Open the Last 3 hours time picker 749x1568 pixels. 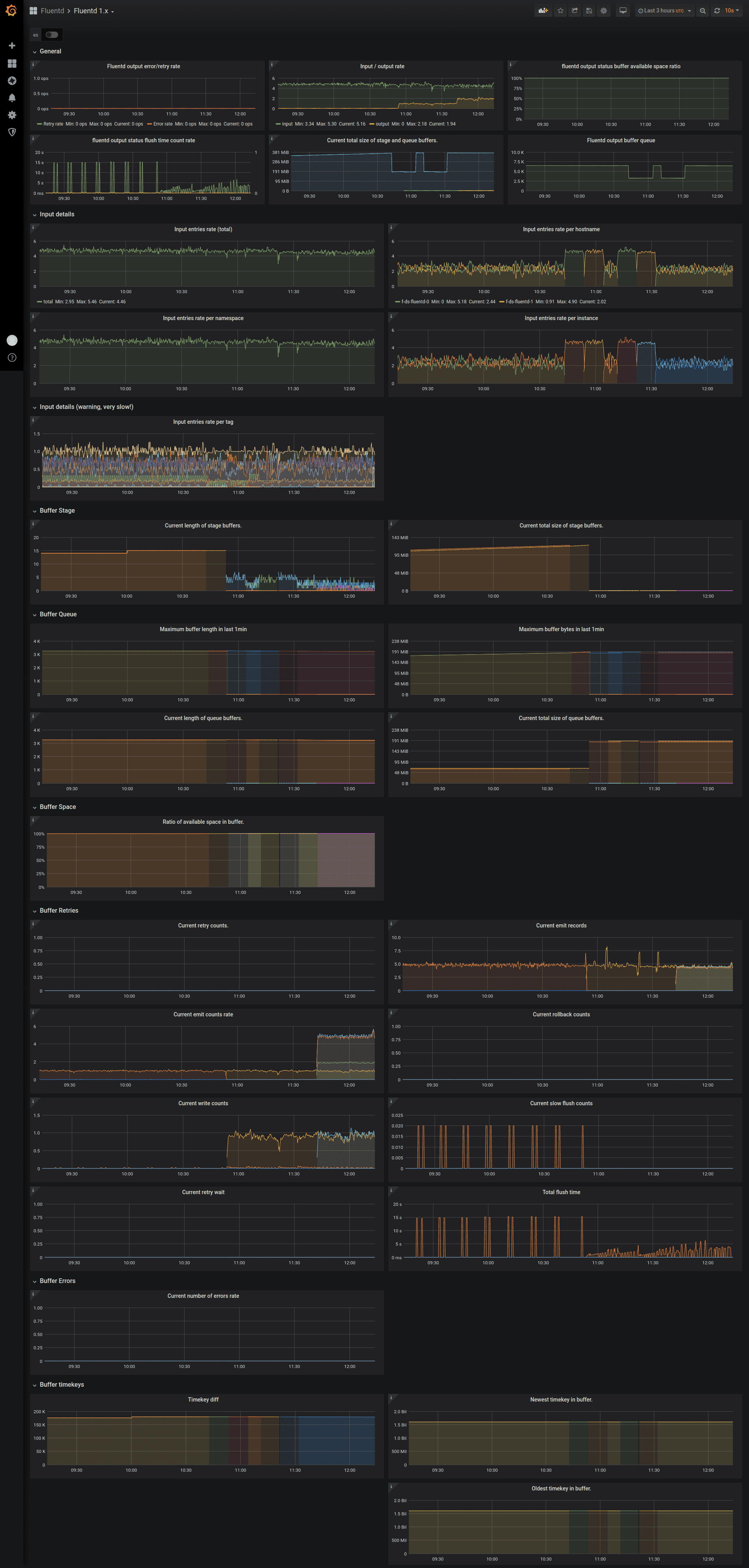click(664, 11)
